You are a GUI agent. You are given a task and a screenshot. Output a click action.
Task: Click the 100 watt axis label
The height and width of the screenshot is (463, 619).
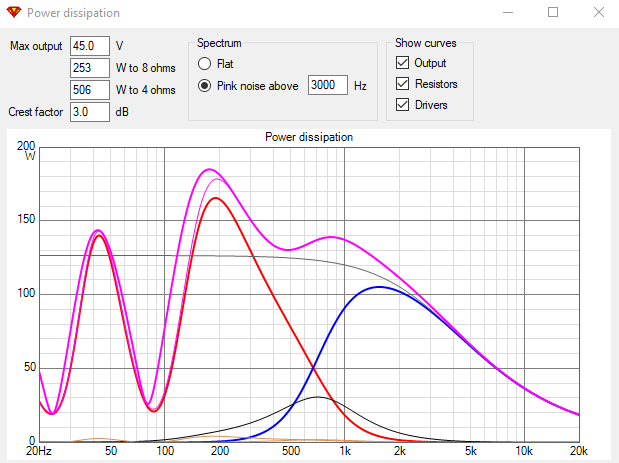26,293
